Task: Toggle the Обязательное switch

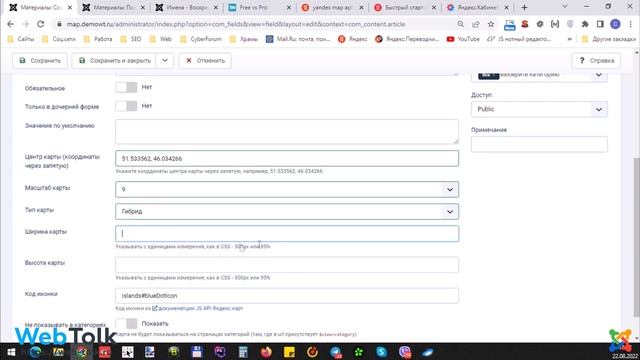Action: [126, 87]
